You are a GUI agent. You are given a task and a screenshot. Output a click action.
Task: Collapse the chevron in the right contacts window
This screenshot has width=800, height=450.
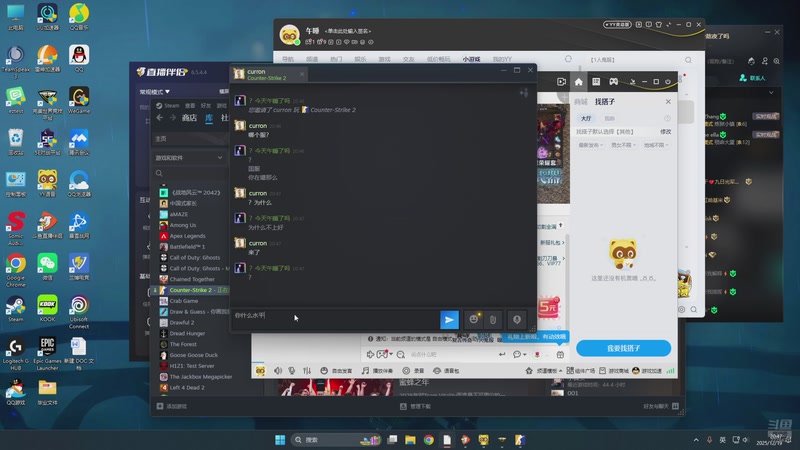click(771, 93)
